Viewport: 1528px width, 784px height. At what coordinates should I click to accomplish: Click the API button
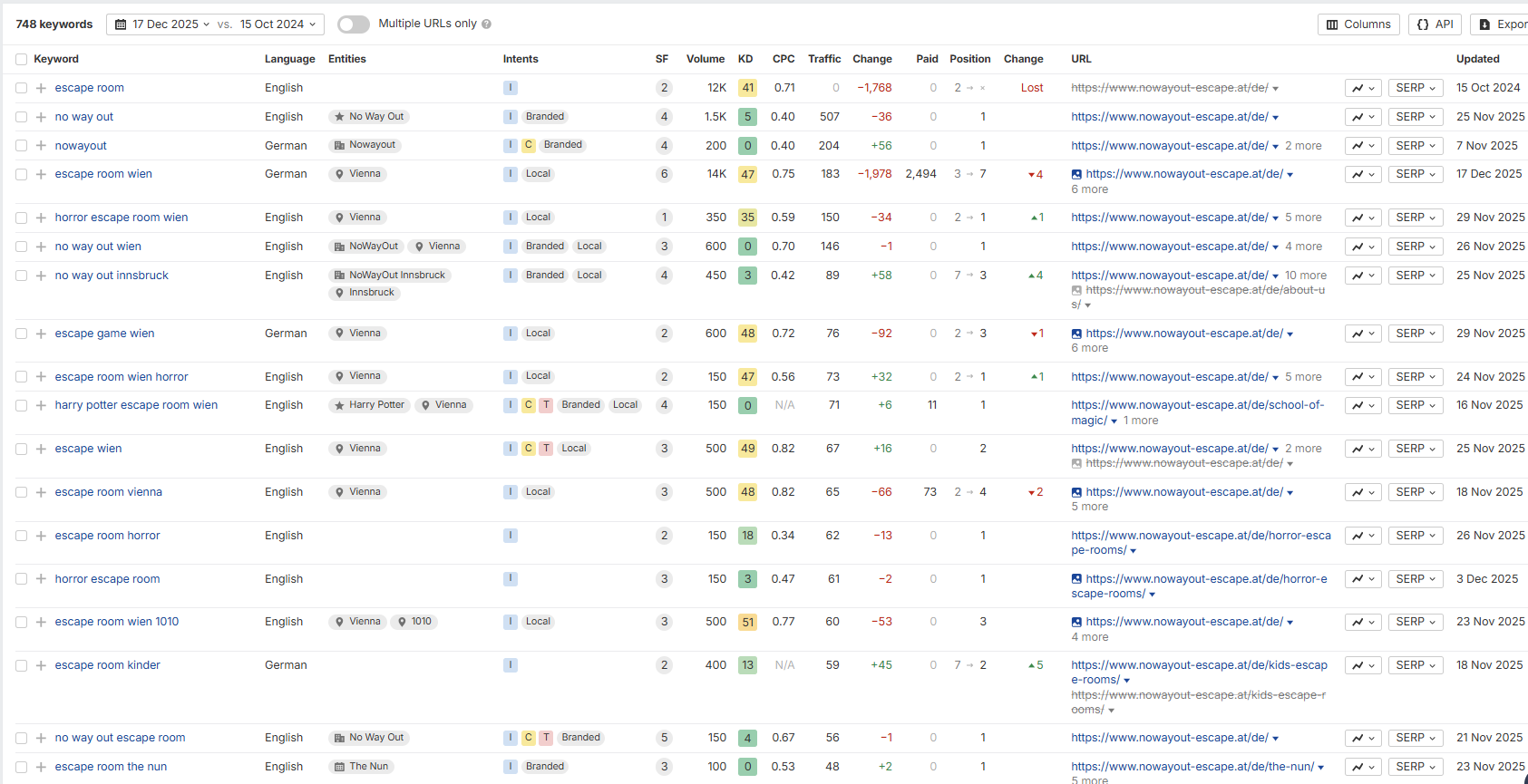coord(1435,24)
